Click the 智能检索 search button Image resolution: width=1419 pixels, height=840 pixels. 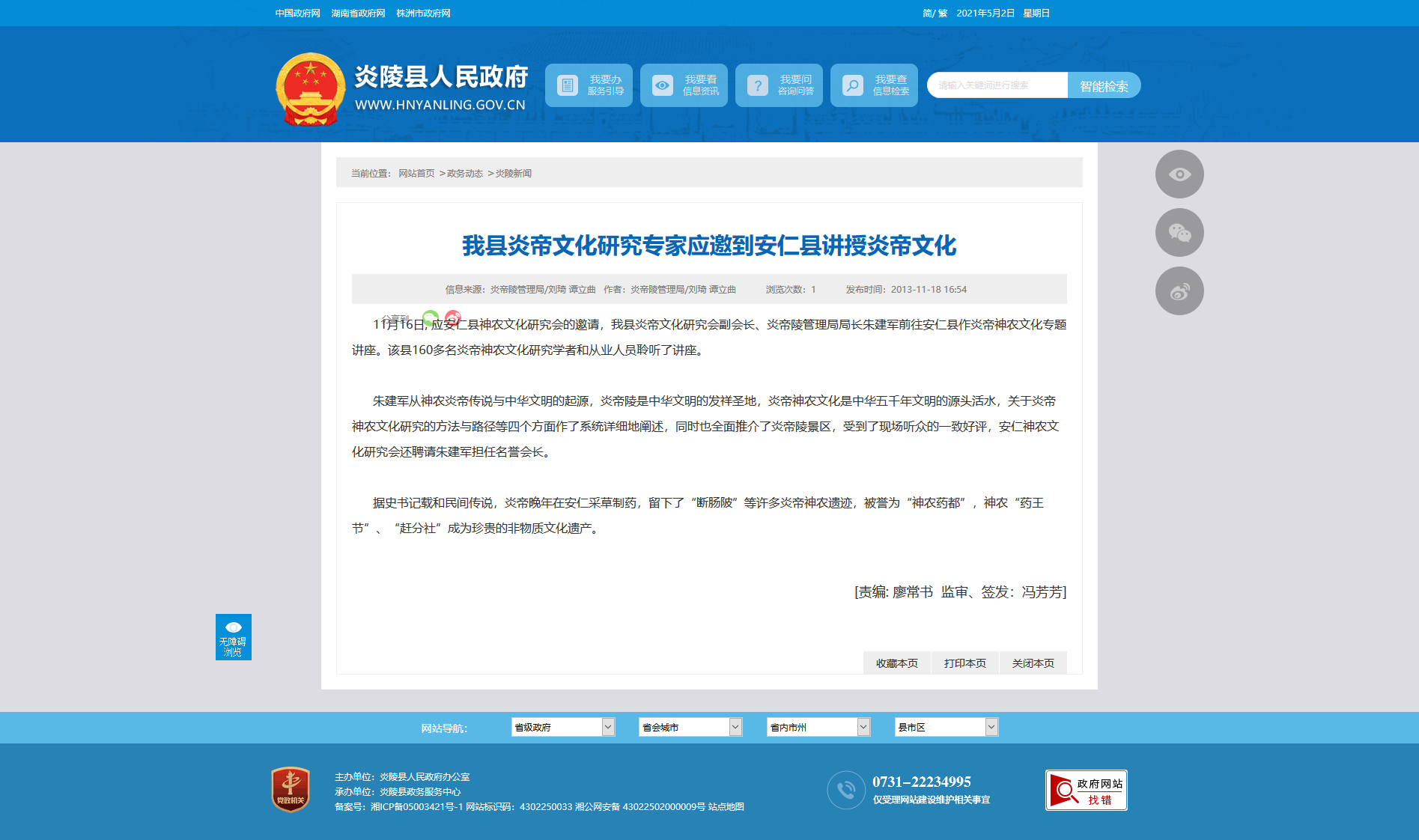coord(1104,85)
